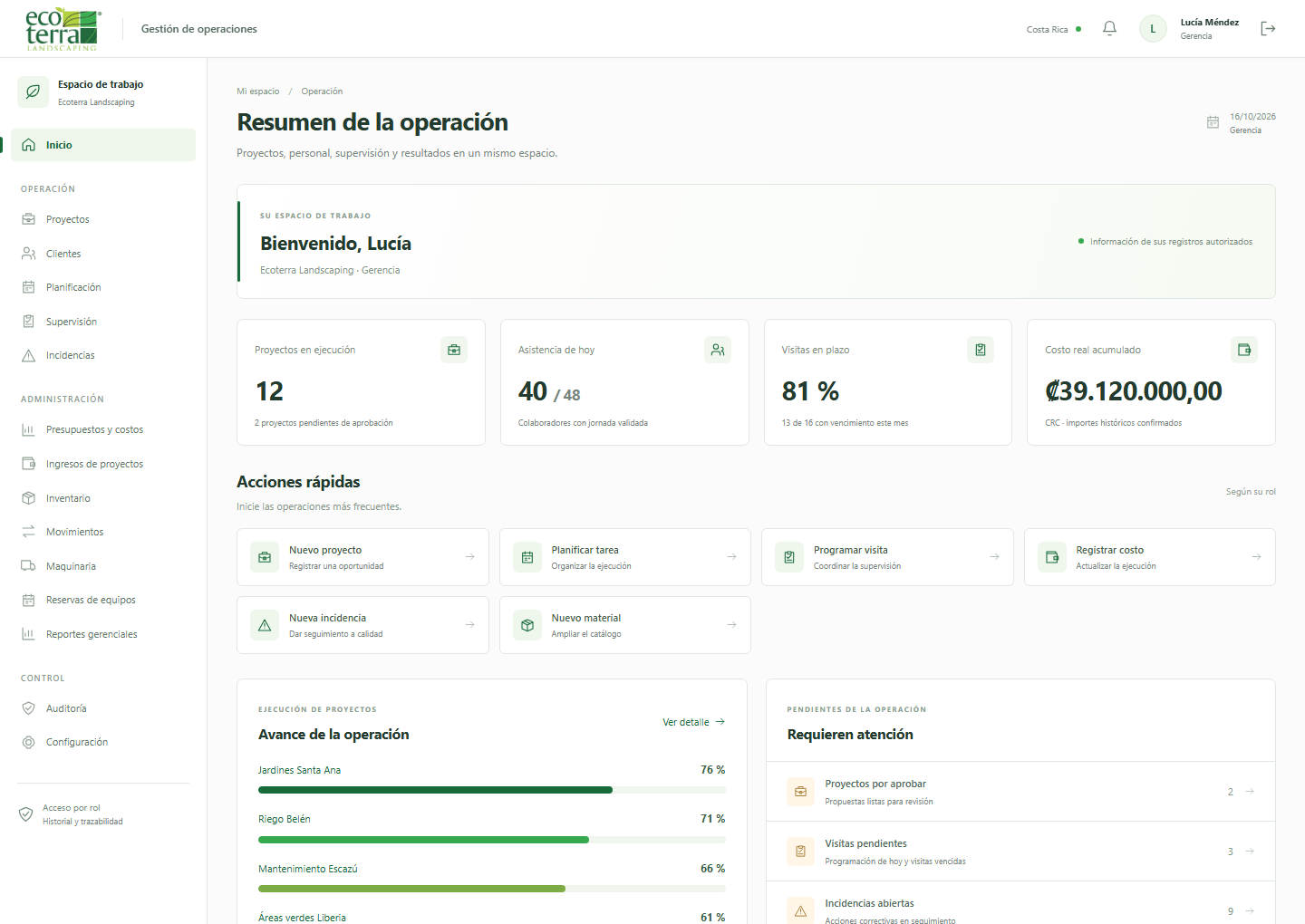This screenshot has width=1305, height=924.
Task: Click the Nuevo proyecto briefcase icon
Action: [265, 557]
